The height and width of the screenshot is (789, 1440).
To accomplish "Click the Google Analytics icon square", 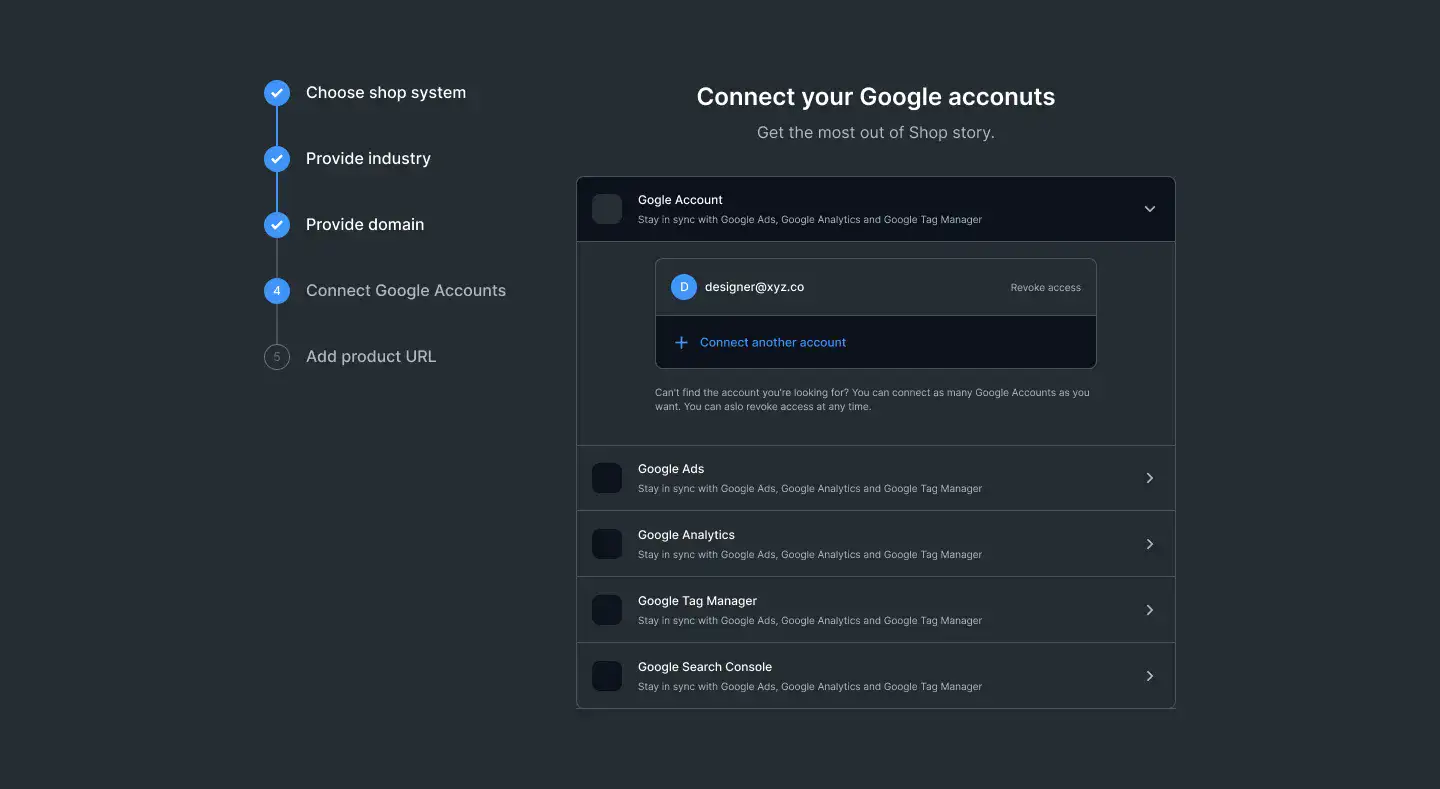I will pyautogui.click(x=607, y=544).
